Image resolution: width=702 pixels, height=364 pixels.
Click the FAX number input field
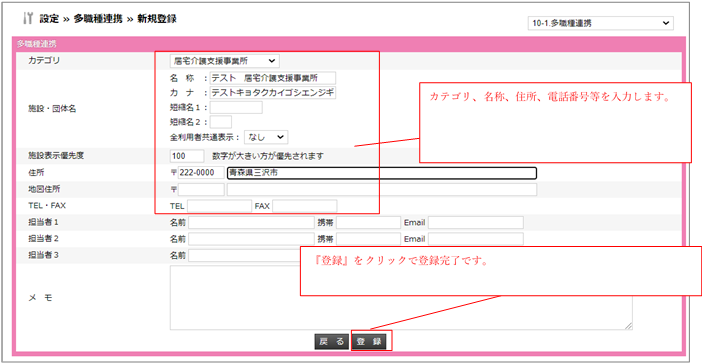[304, 206]
